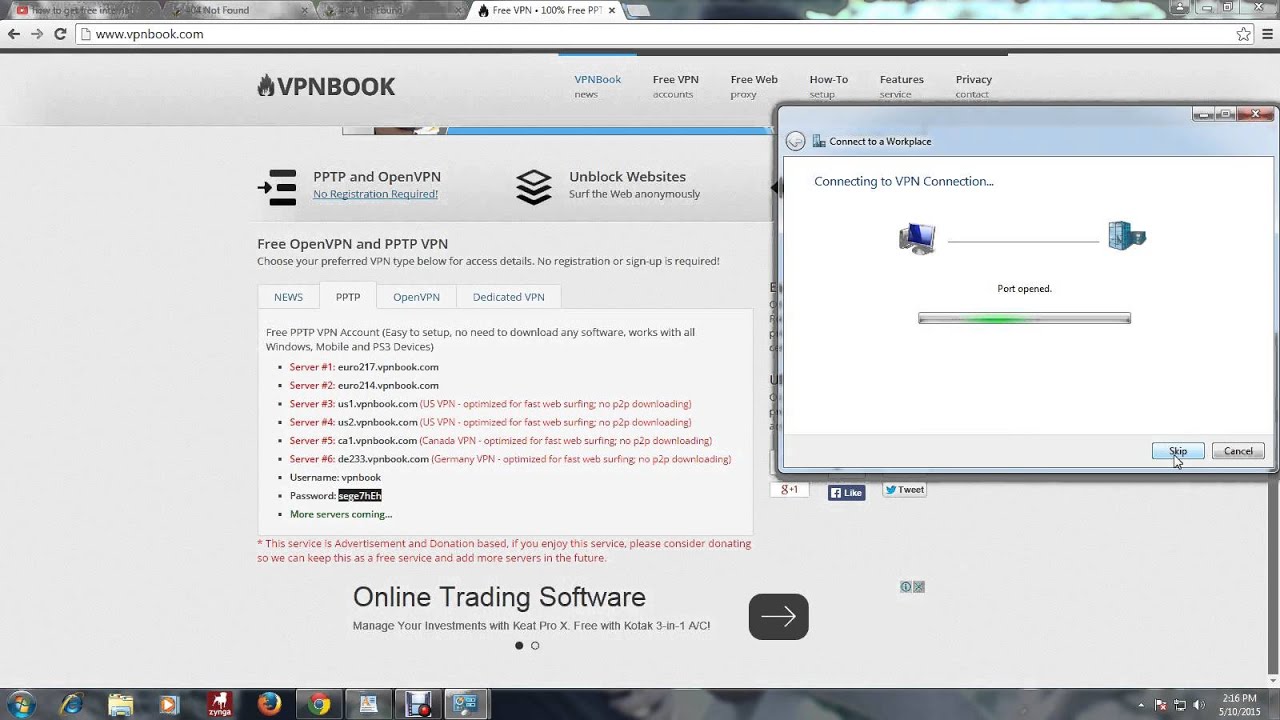1280x720 pixels.
Task: Click the ad's black arrow button
Action: 778,617
